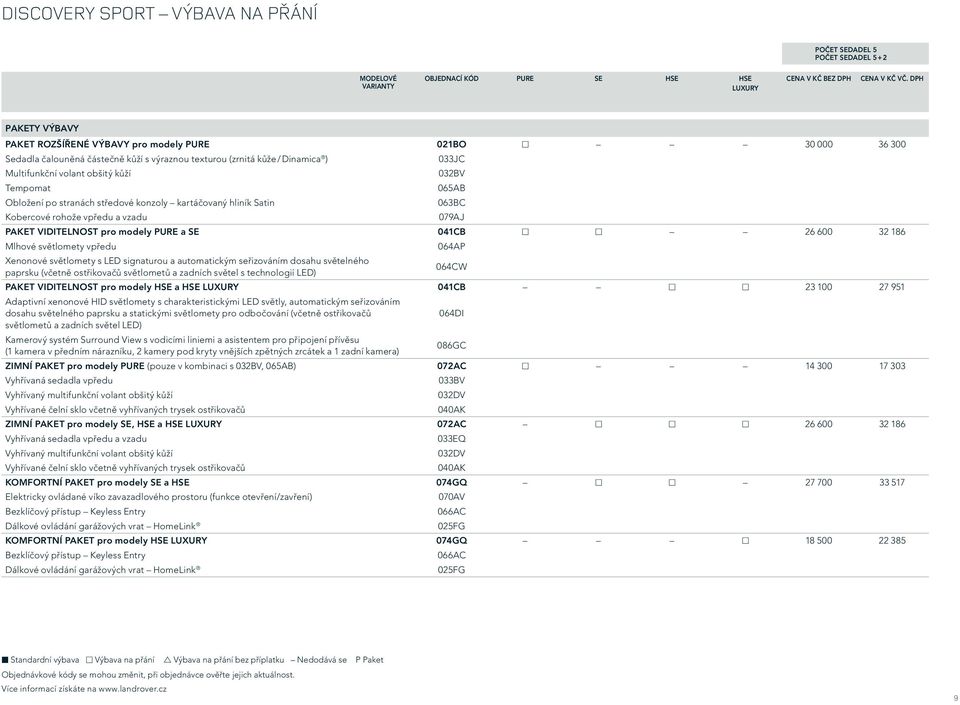Image resolution: width=960 pixels, height=705 pixels.
Task: Open the www.landrover.cz link
Action: [132, 689]
